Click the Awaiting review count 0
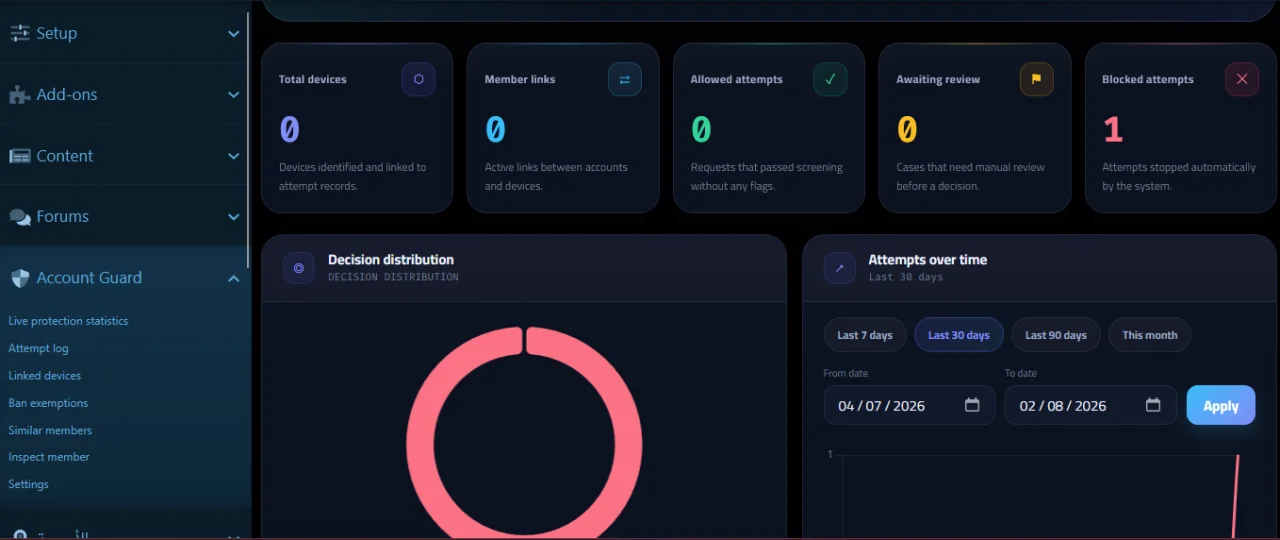1280x540 pixels. (907, 129)
